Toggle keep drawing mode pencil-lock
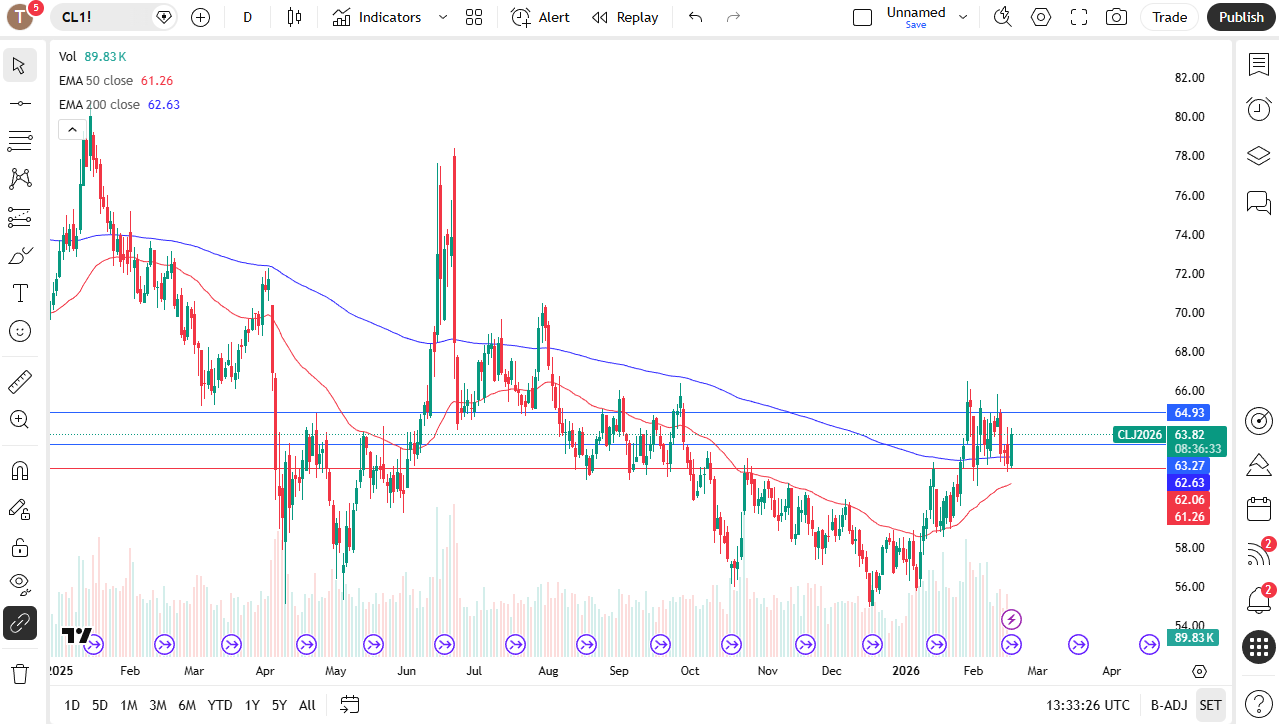The height and width of the screenshot is (724, 1279). coord(19,509)
